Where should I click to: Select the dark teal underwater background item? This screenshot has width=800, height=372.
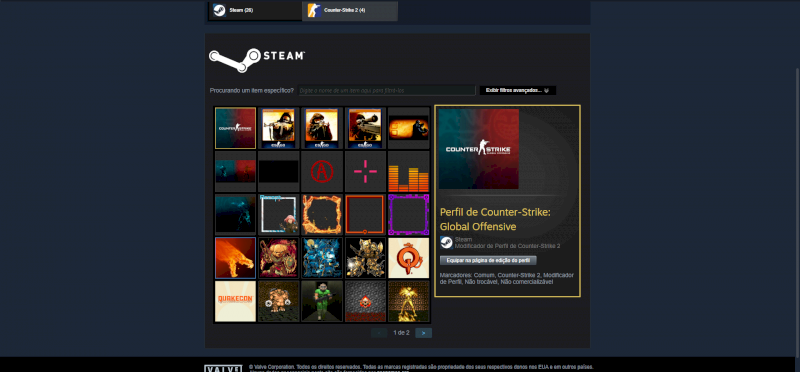point(235,214)
